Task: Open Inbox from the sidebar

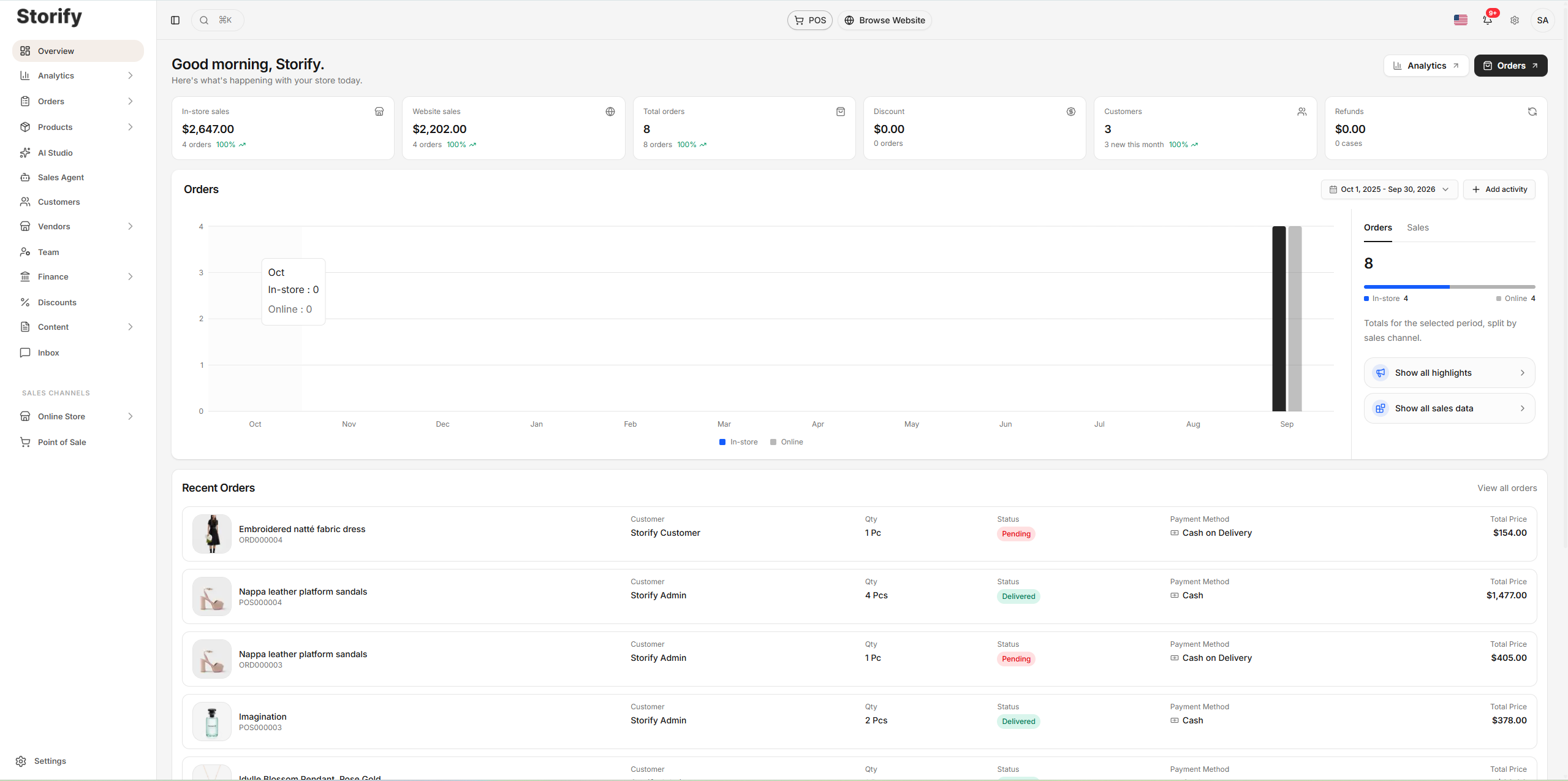Action: (78, 352)
